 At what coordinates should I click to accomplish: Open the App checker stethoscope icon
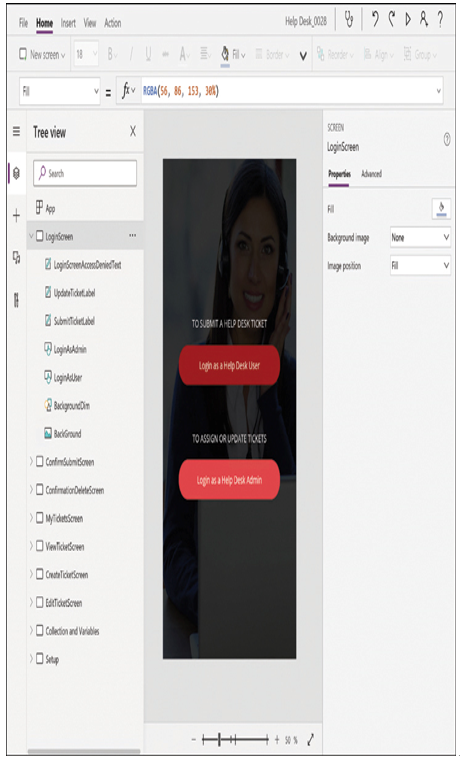point(348,20)
